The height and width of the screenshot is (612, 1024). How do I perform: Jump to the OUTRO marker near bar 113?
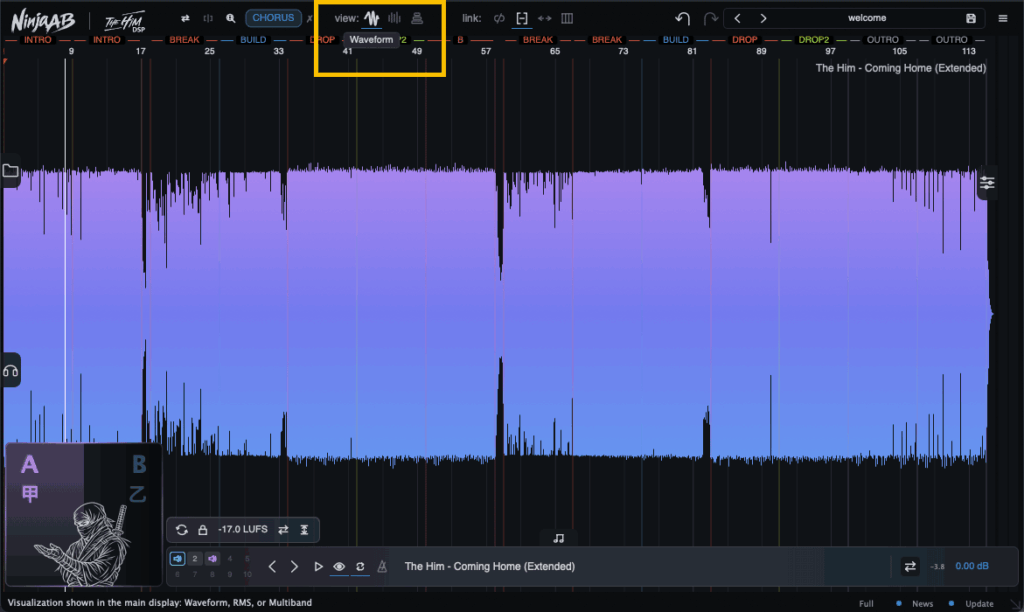[952, 40]
